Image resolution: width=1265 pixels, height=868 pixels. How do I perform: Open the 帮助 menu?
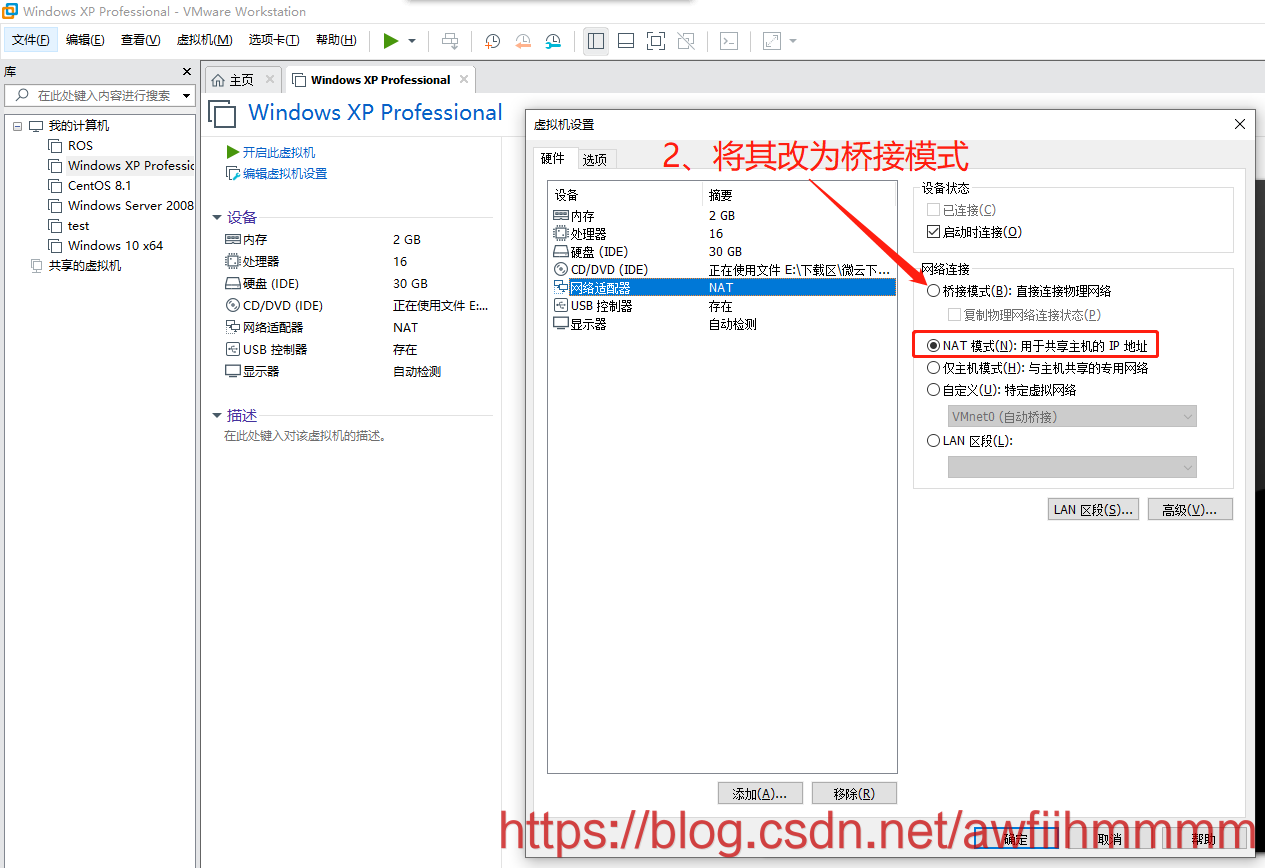pyautogui.click(x=336, y=40)
